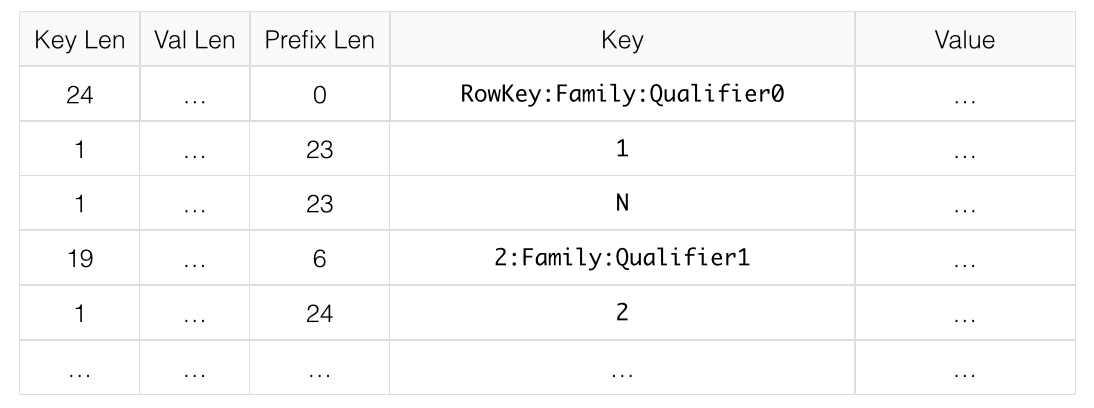Select the Prefix Len cell showing 0
This screenshot has height=408, width=1094.
point(319,96)
